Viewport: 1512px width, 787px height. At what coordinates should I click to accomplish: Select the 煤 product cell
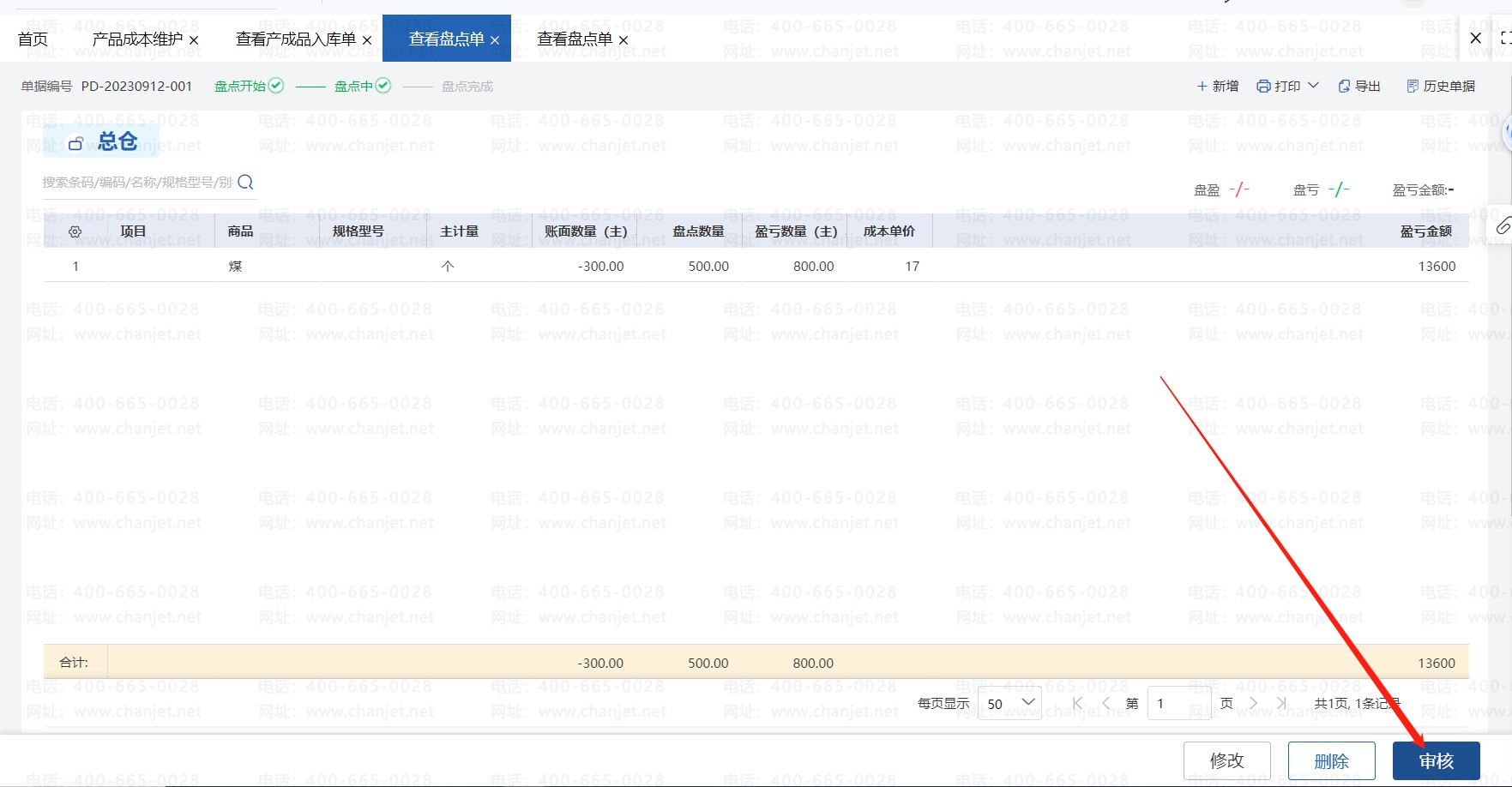235,267
